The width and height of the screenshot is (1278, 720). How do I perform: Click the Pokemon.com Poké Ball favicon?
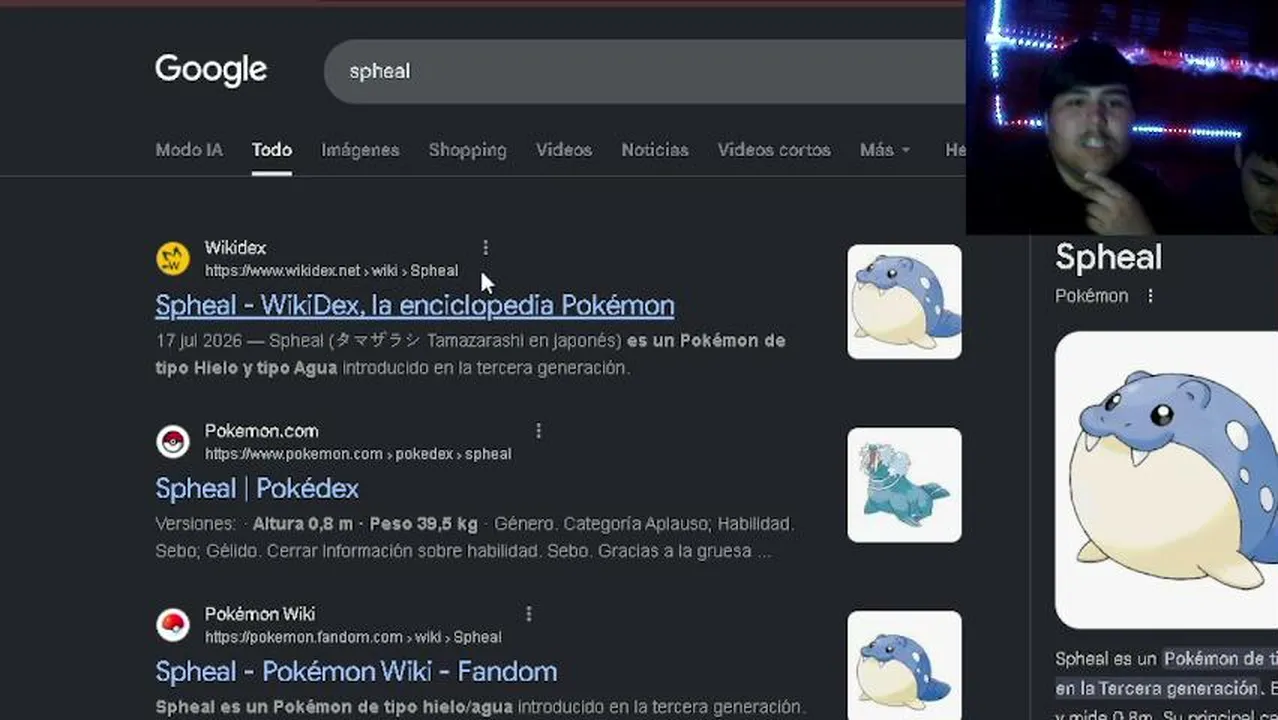[173, 442]
